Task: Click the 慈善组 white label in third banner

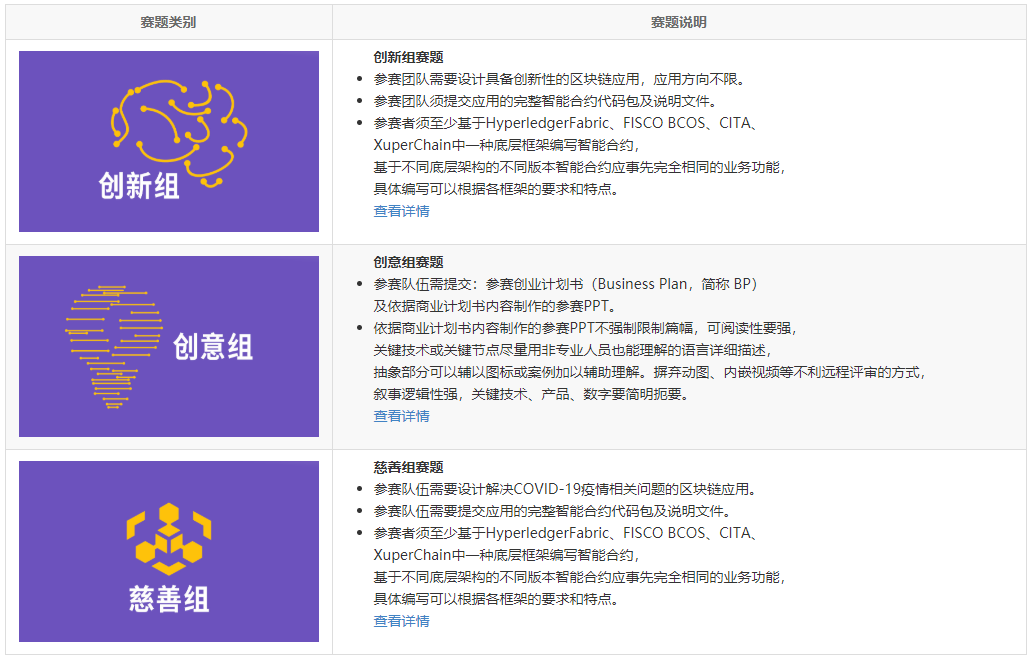Action: tap(169, 600)
